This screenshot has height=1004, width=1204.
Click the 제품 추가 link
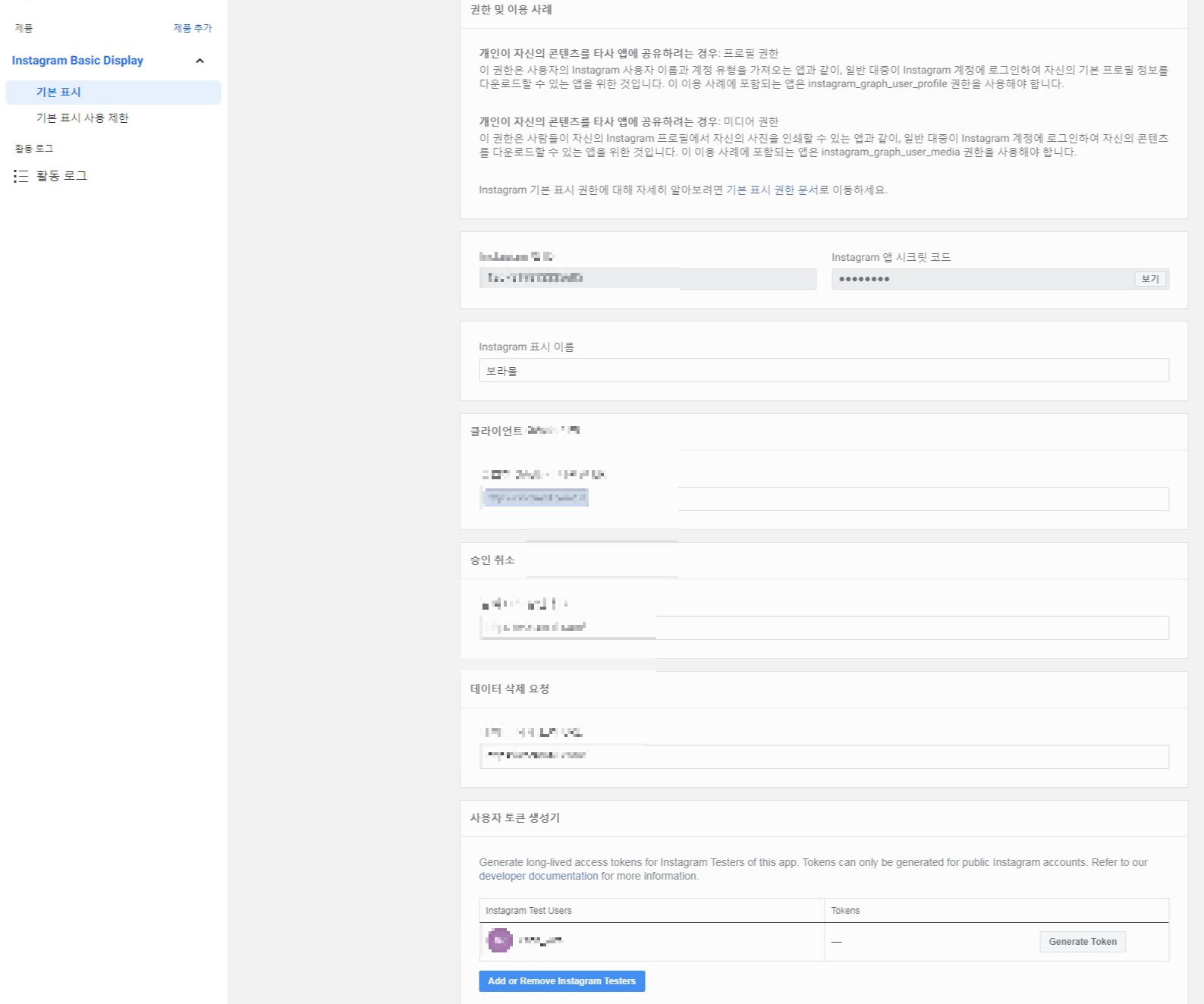point(193,28)
